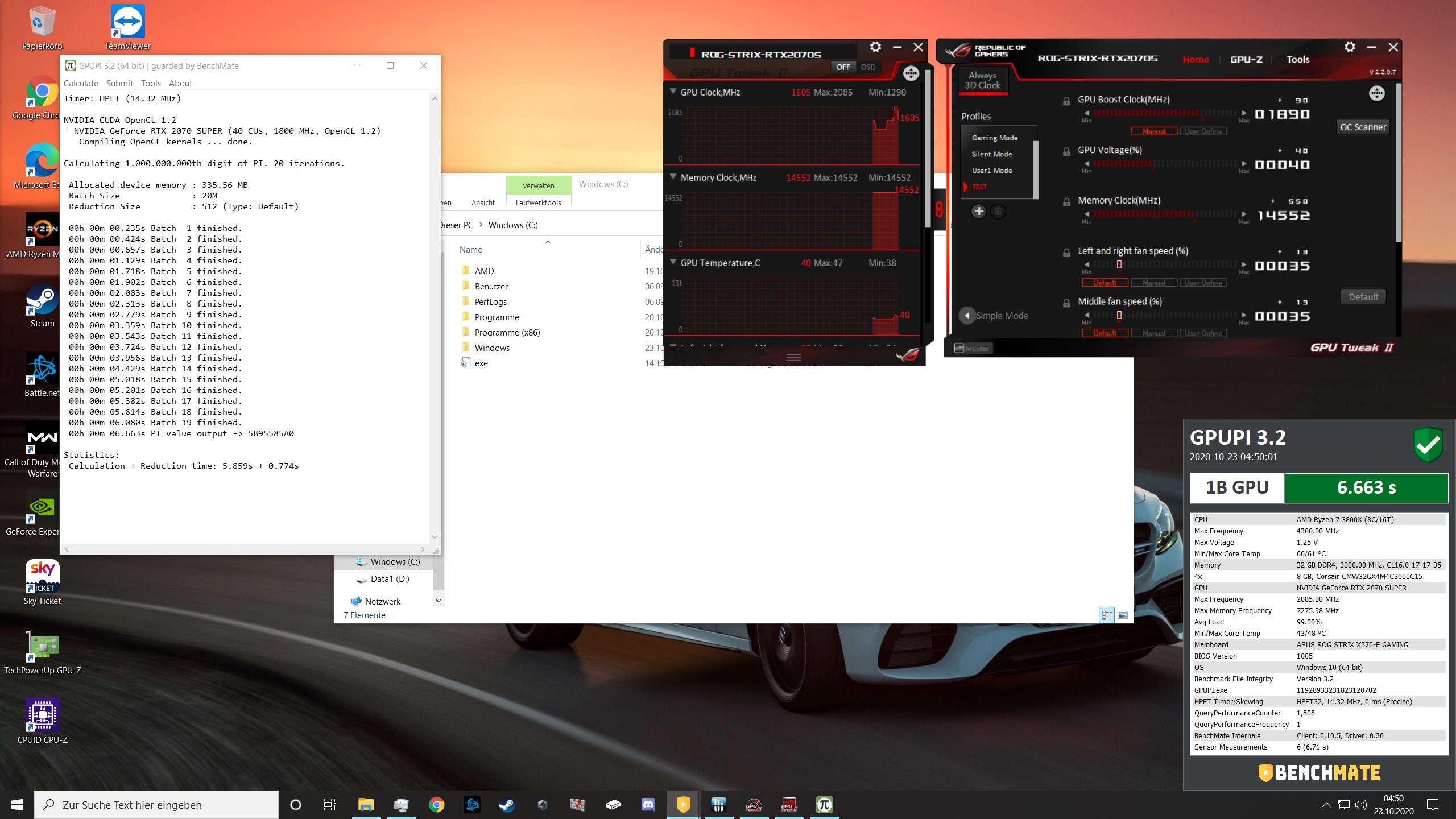1456x819 pixels.
Task: Select Manual mode for GPU Boost Clock
Action: (x=1154, y=131)
